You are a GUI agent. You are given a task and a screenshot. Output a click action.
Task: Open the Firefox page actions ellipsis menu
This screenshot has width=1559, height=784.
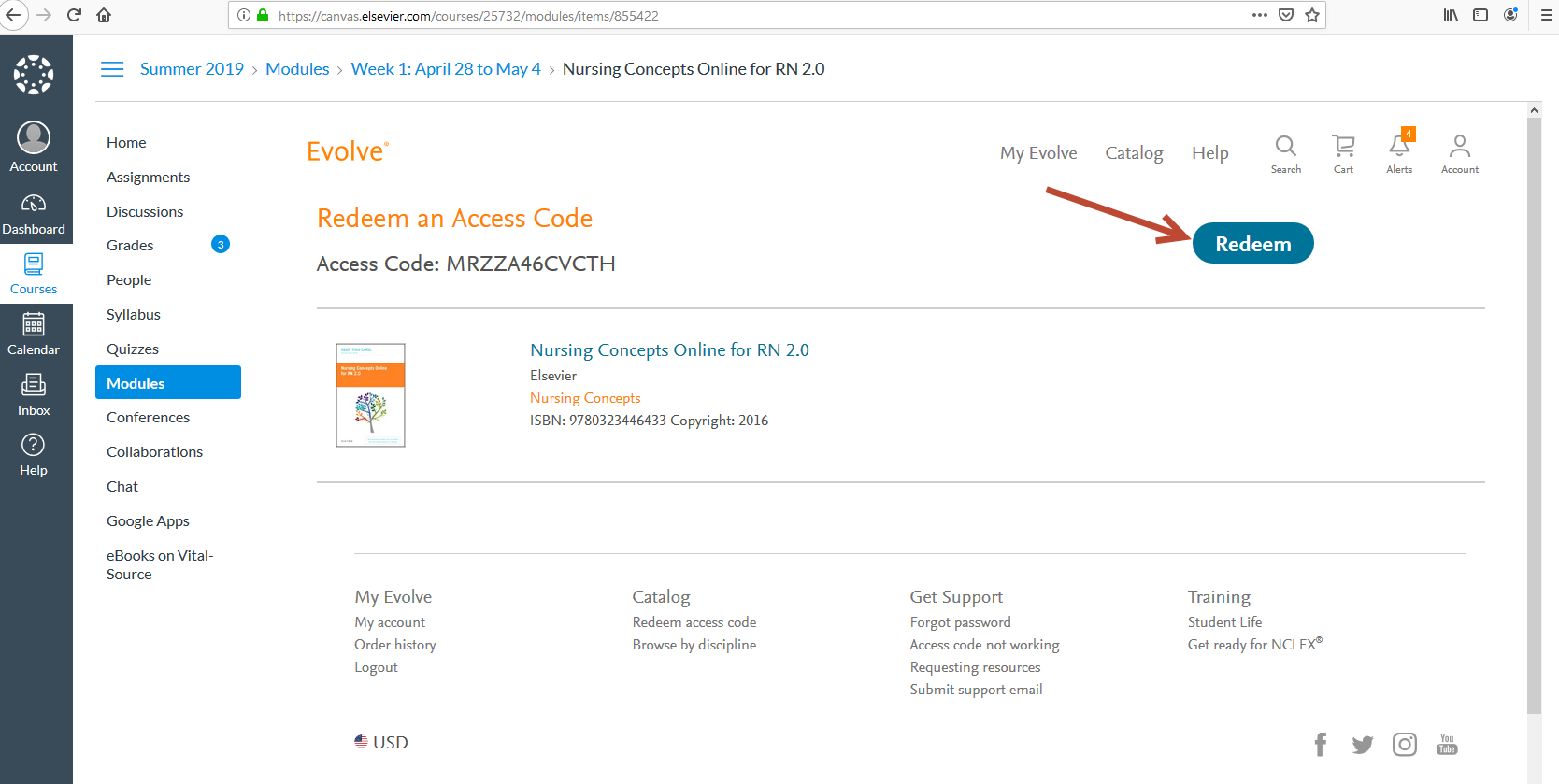(x=1260, y=15)
